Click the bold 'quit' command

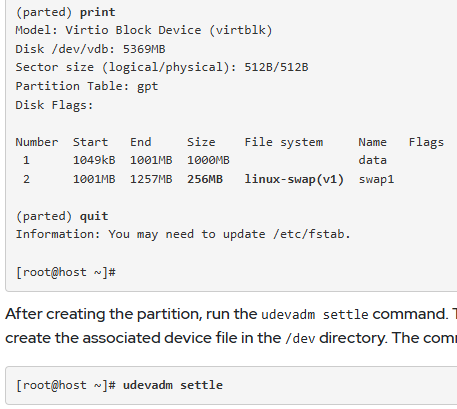click(x=94, y=217)
